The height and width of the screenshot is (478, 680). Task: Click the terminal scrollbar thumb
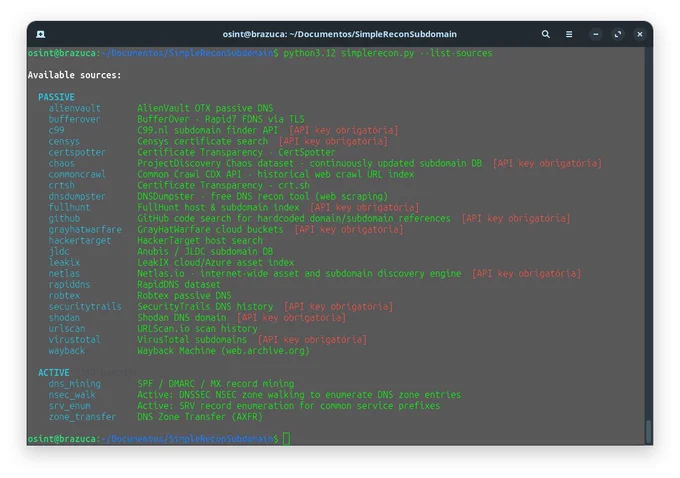tap(648, 431)
